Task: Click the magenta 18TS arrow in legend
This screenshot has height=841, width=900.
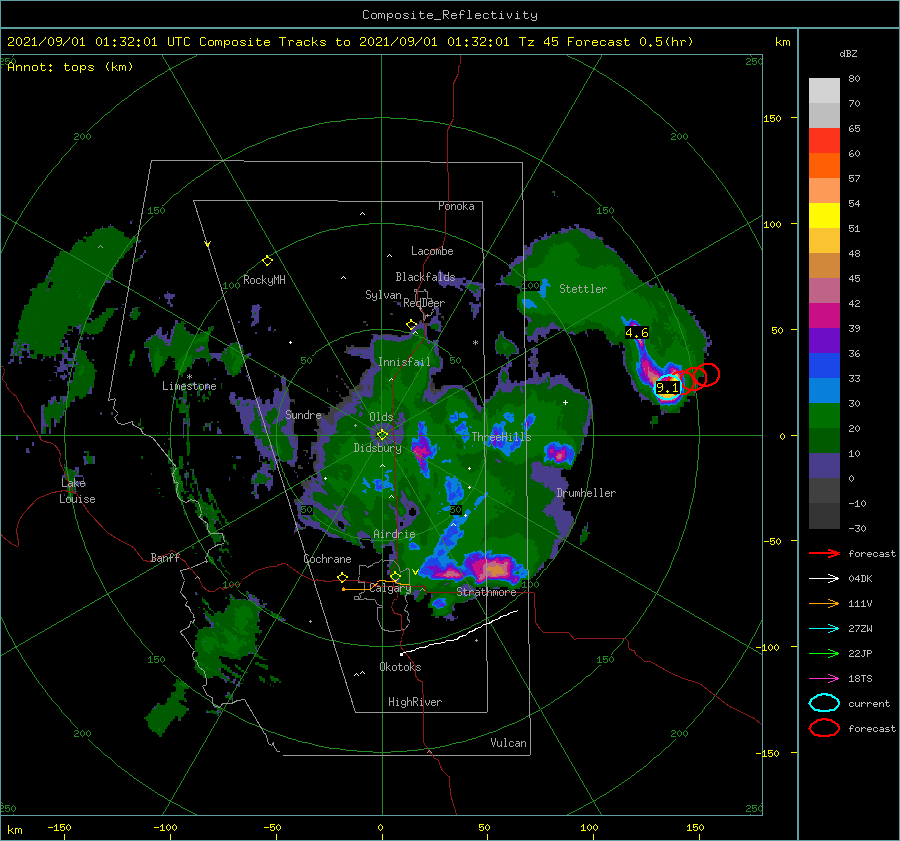Action: (x=824, y=679)
